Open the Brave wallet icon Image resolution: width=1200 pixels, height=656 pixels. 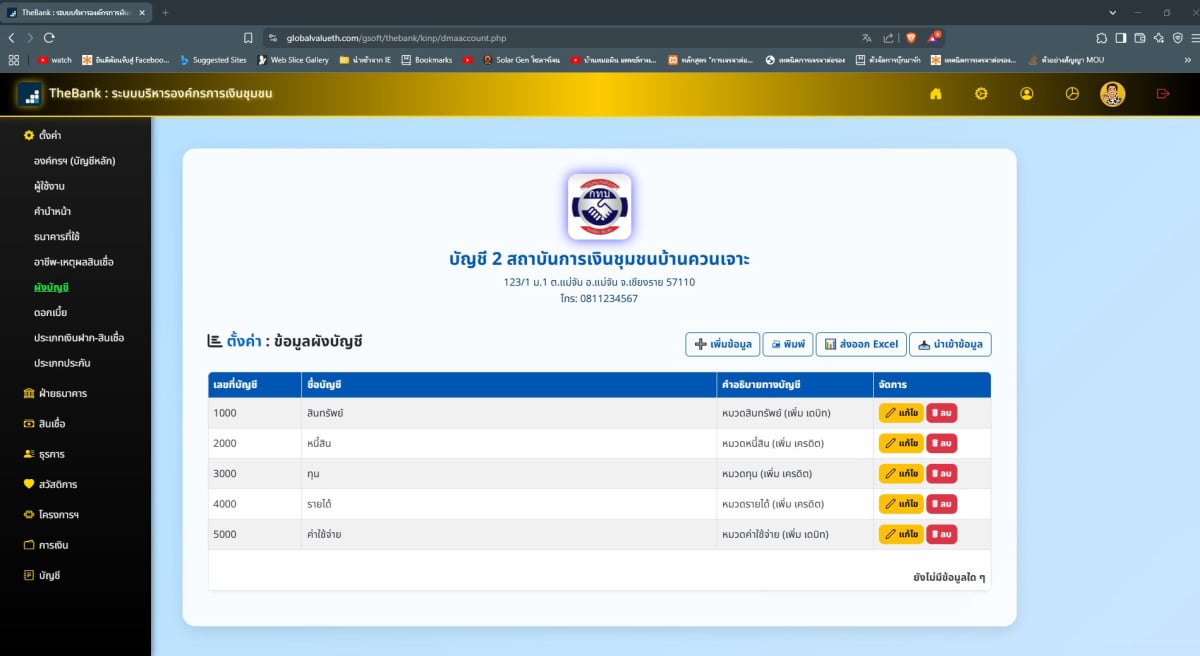pos(1139,37)
